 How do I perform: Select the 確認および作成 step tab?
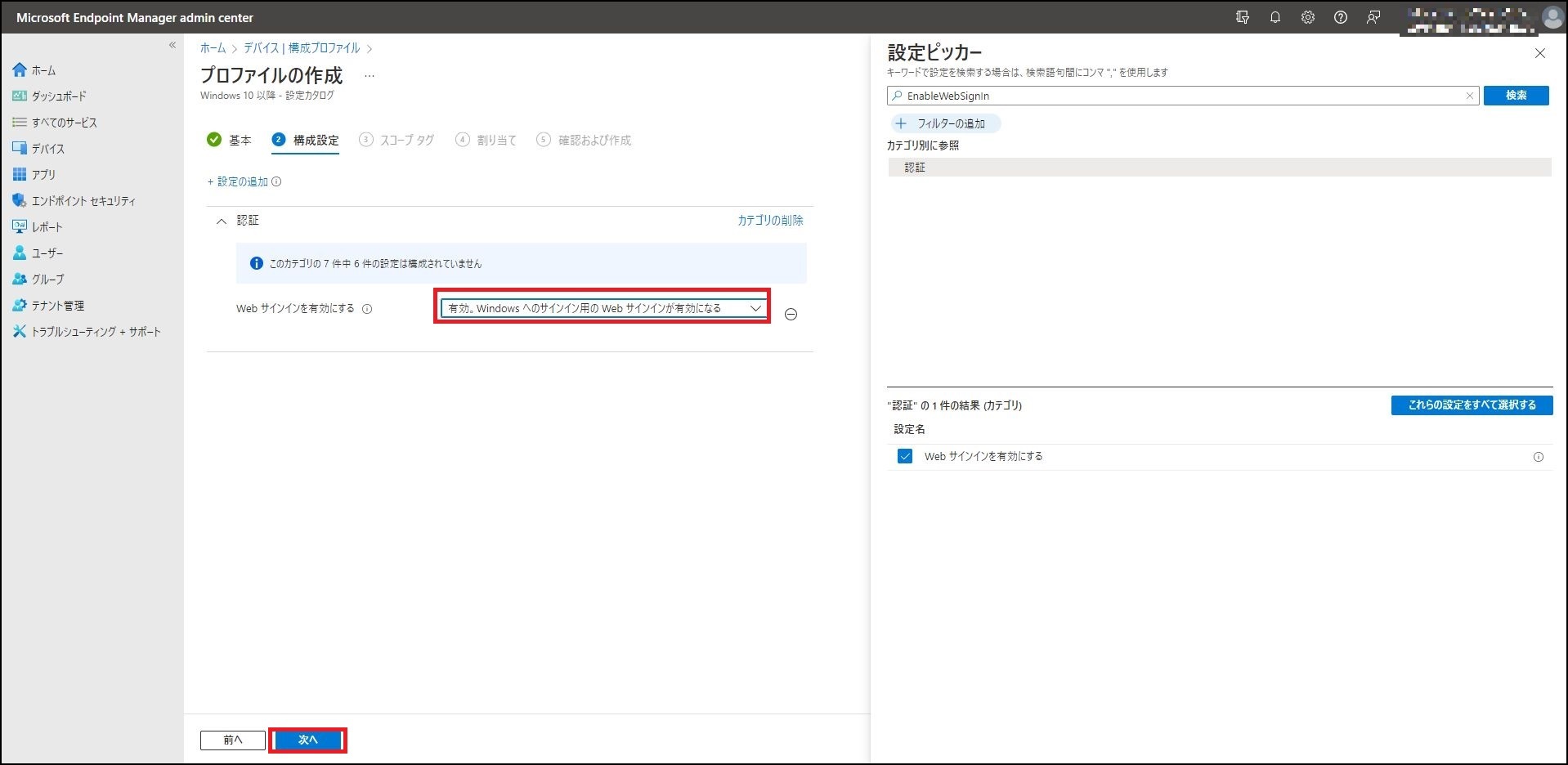coord(584,141)
